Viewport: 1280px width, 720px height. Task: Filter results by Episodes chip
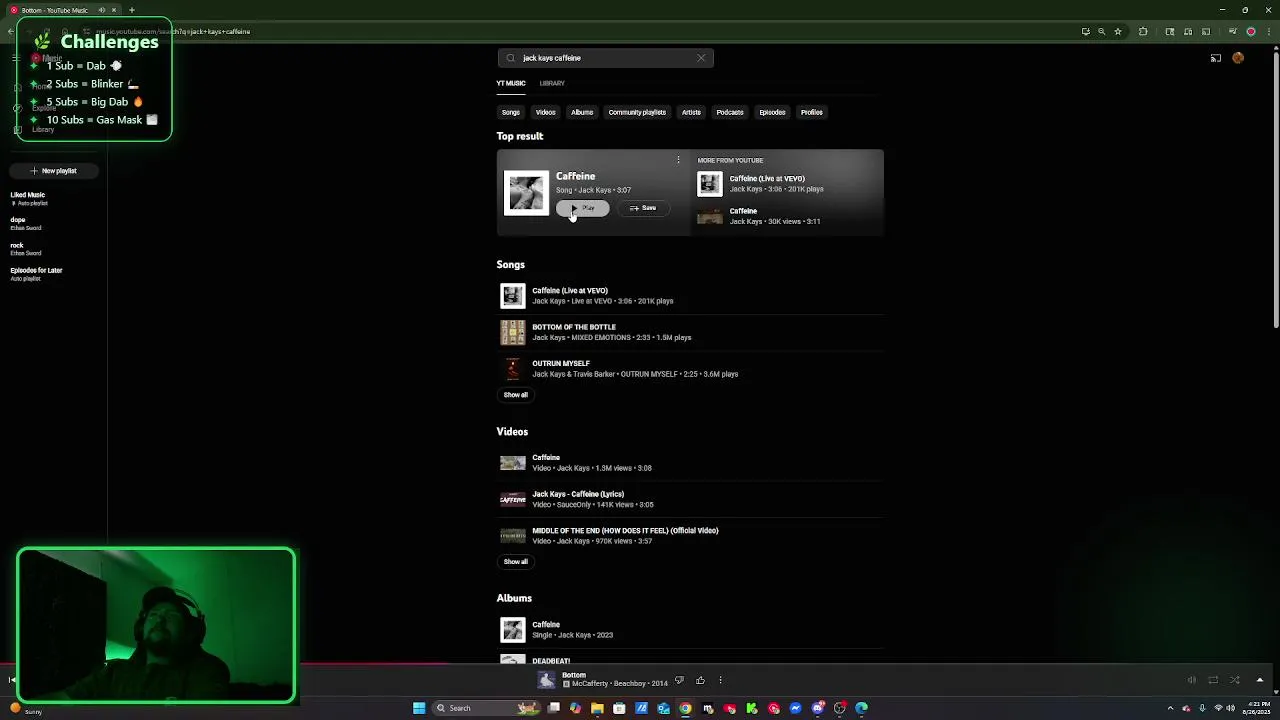(x=772, y=112)
